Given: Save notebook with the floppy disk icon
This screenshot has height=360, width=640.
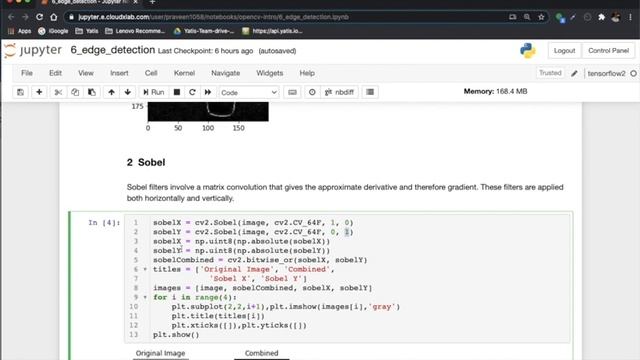Looking at the screenshot, I should (20, 92).
